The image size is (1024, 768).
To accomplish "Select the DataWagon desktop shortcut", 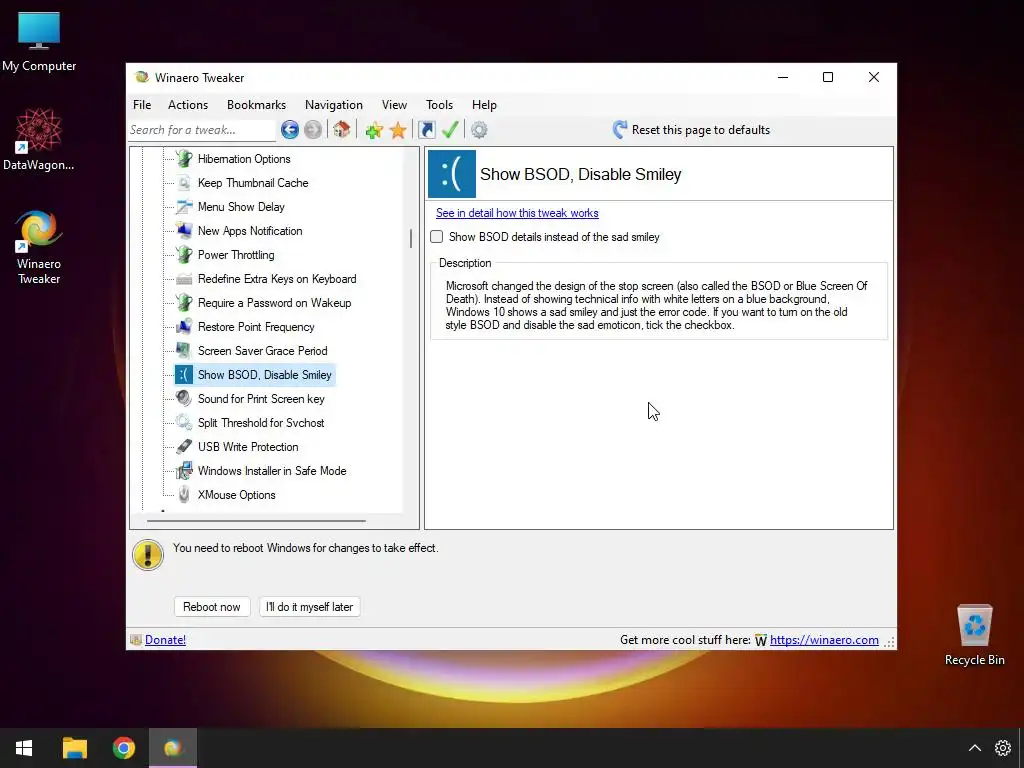I will [39, 139].
